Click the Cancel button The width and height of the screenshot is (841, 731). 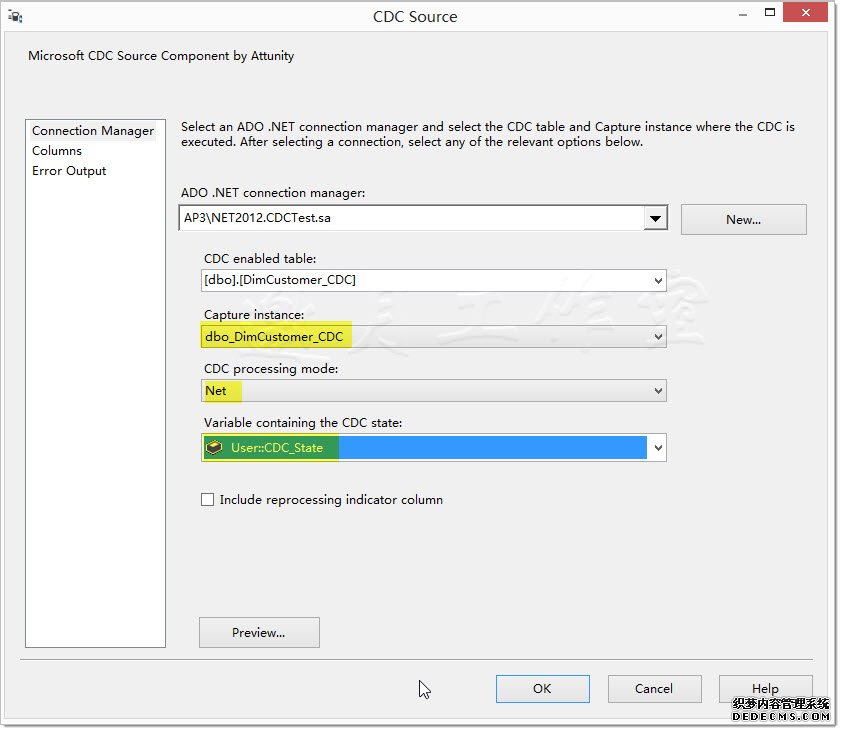[x=654, y=689]
